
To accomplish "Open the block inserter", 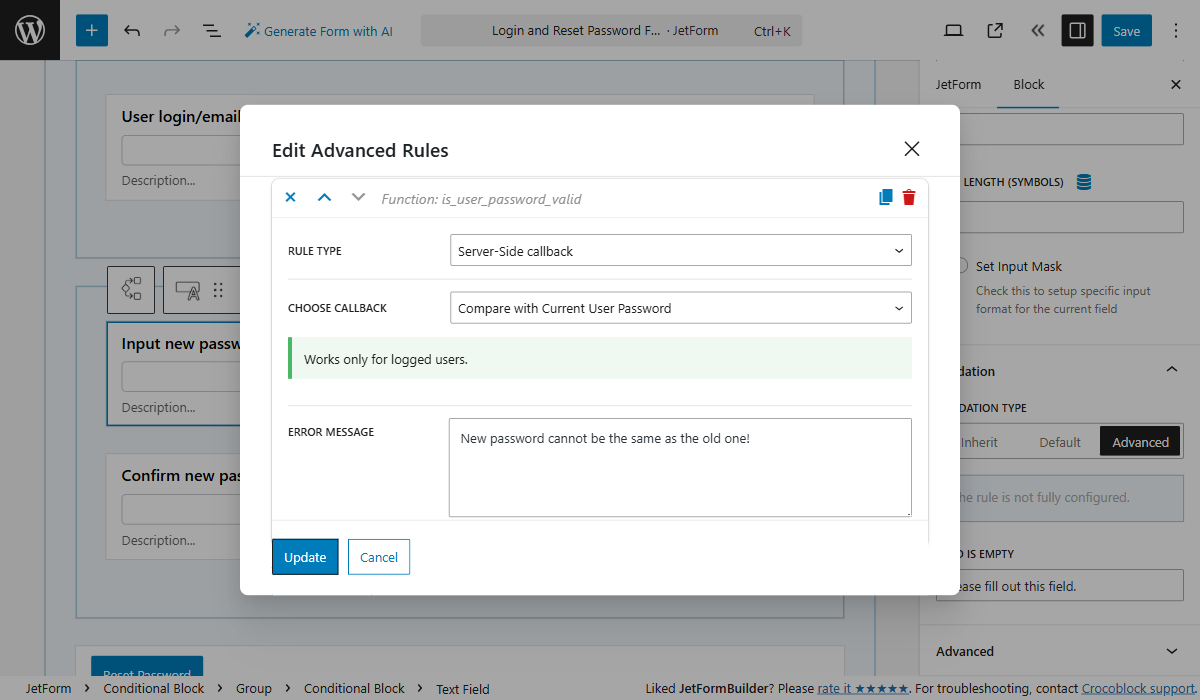I will pyautogui.click(x=91, y=30).
